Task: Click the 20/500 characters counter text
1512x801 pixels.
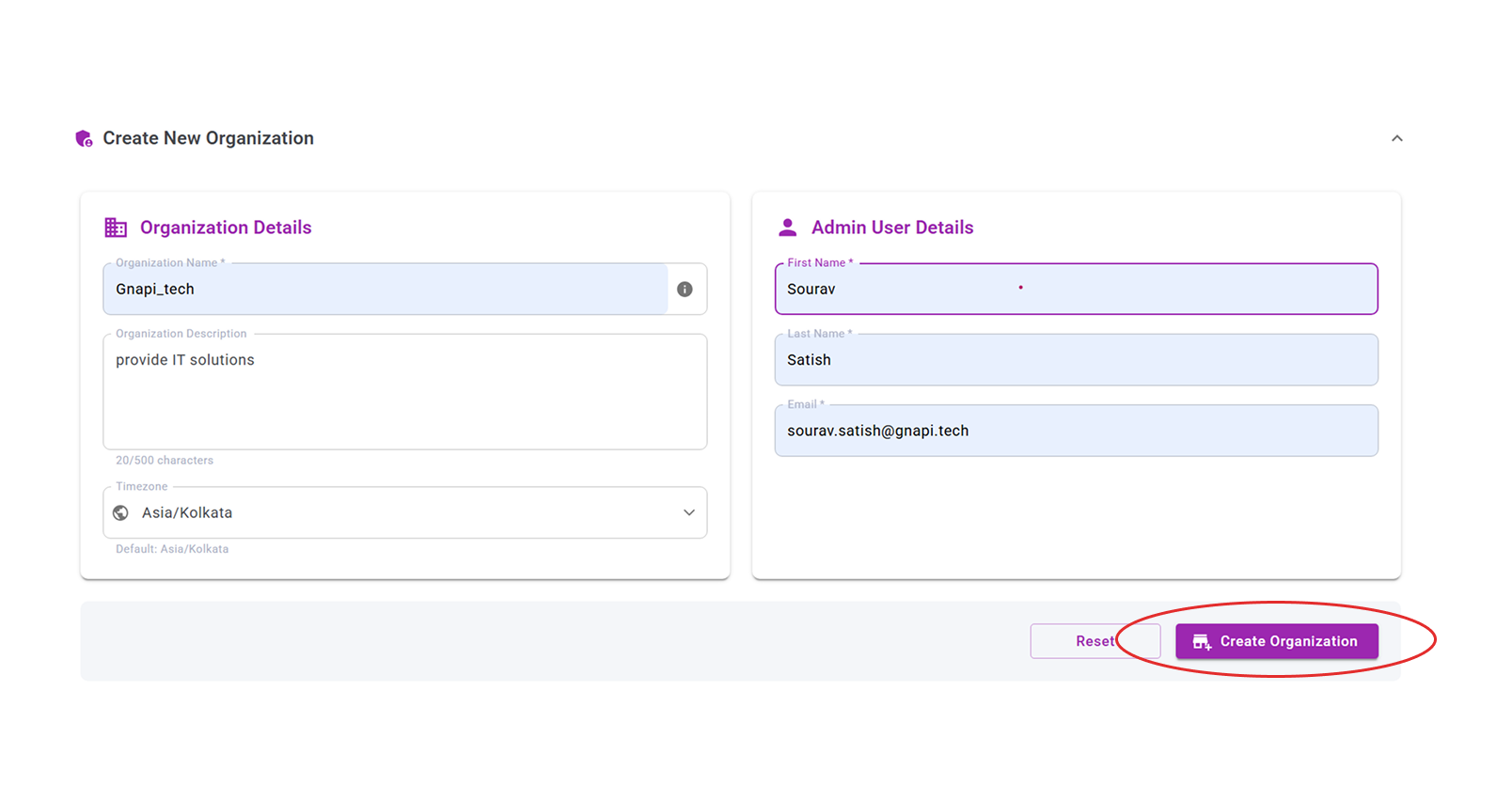Action: (x=165, y=461)
